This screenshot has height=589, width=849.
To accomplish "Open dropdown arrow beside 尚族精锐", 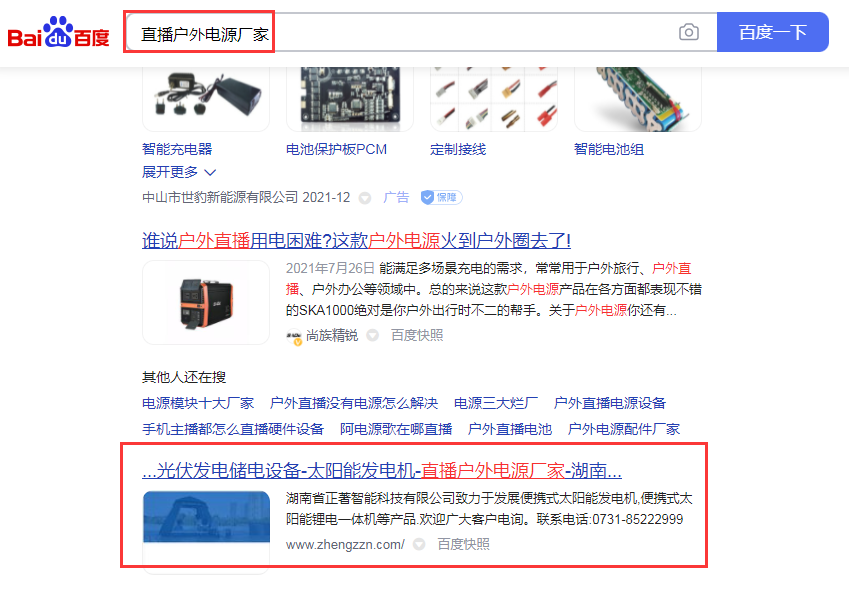I will pyautogui.click(x=373, y=336).
